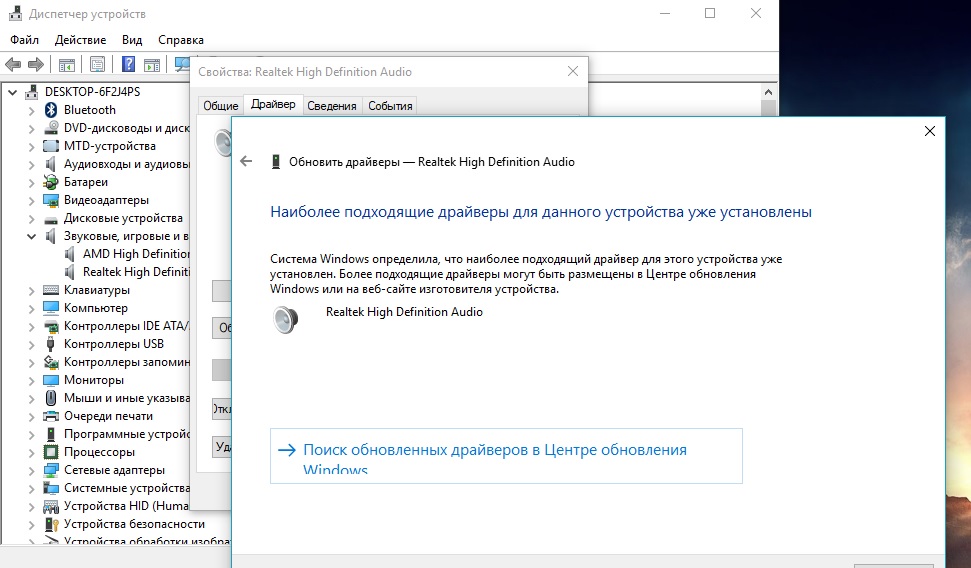
Task: Click the DVD drives category icon
Action: pyautogui.click(x=51, y=128)
